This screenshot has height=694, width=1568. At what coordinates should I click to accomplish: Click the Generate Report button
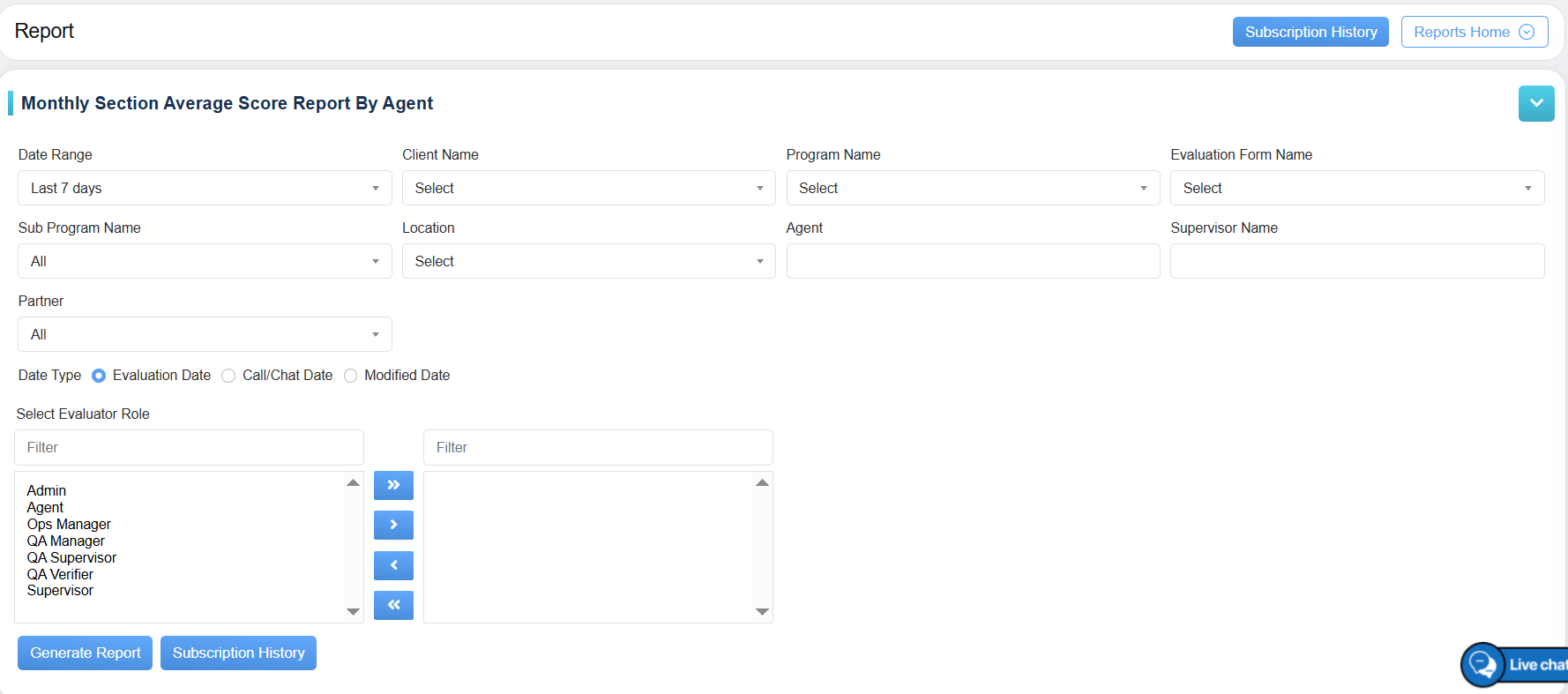pyautogui.click(x=85, y=653)
